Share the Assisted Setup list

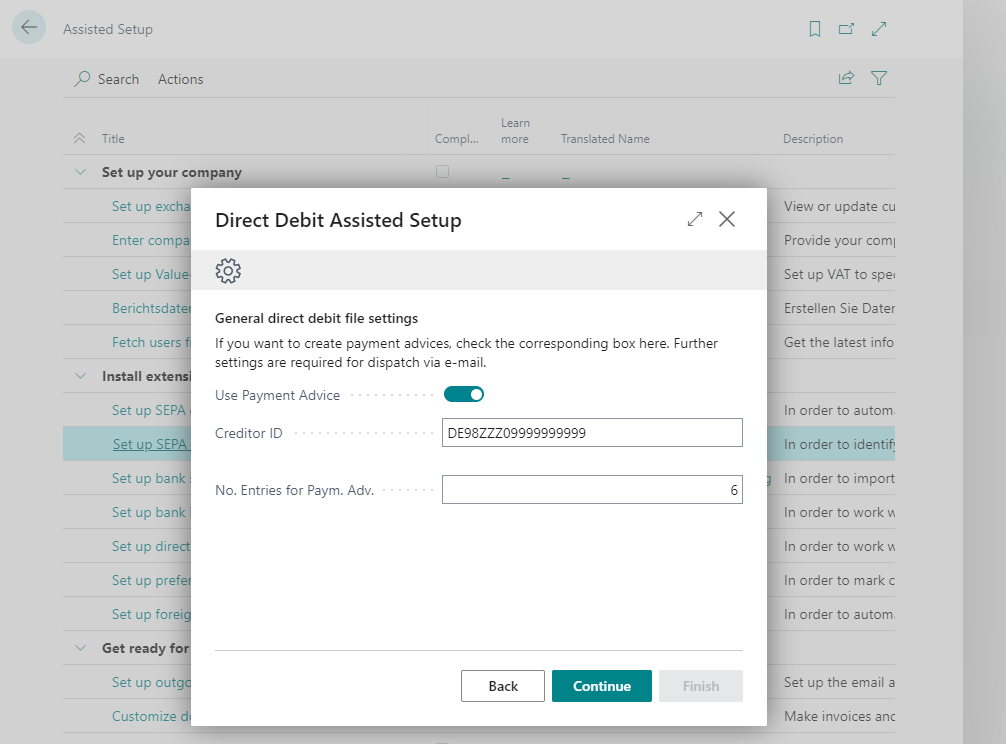(x=845, y=77)
